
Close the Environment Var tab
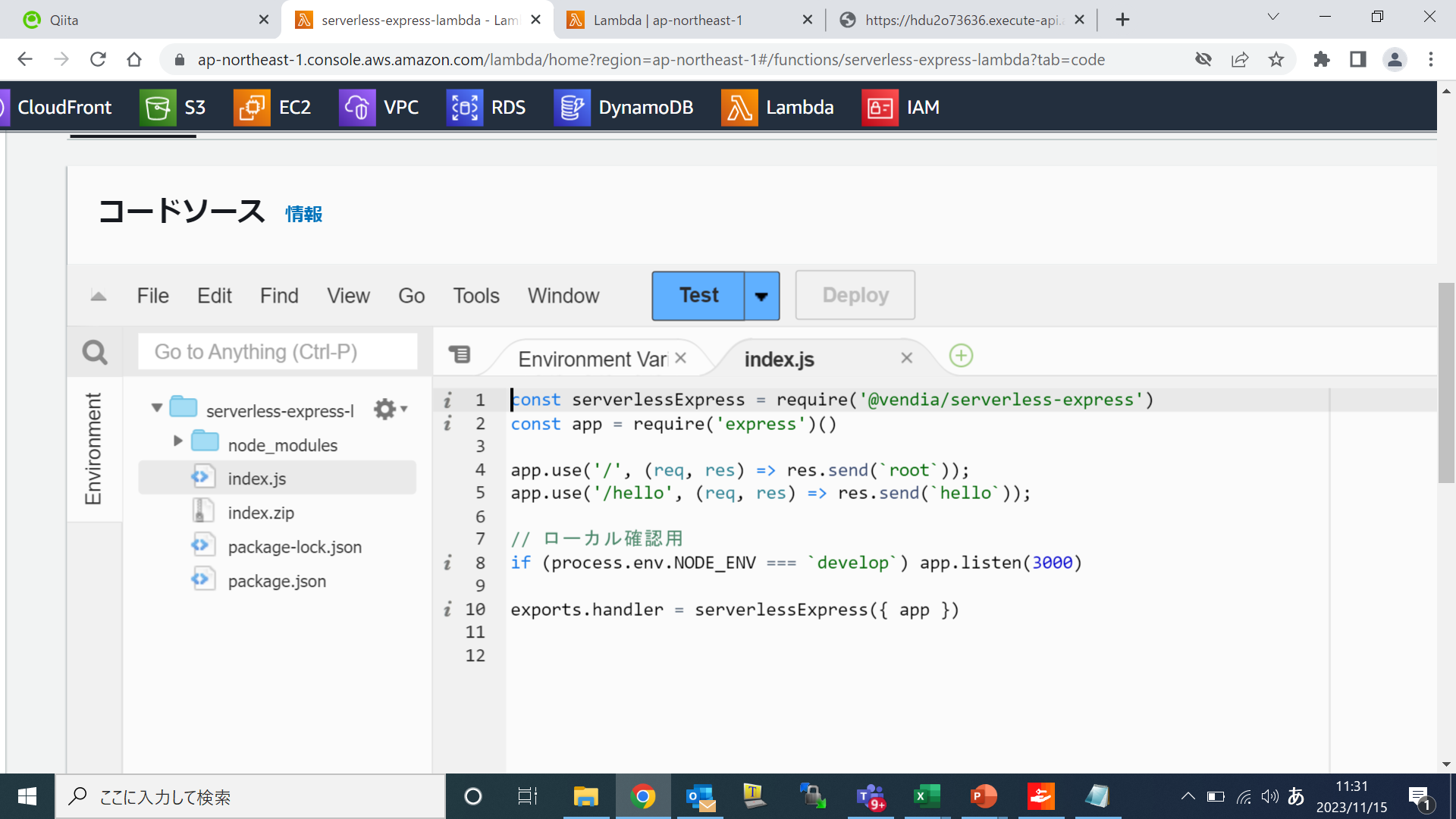681,358
